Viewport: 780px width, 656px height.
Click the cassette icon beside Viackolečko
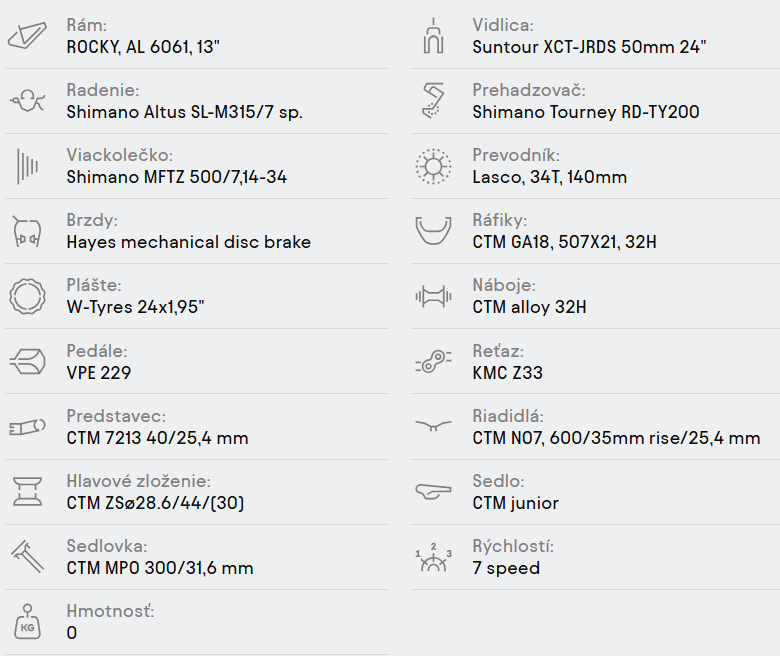pyautogui.click(x=28, y=166)
